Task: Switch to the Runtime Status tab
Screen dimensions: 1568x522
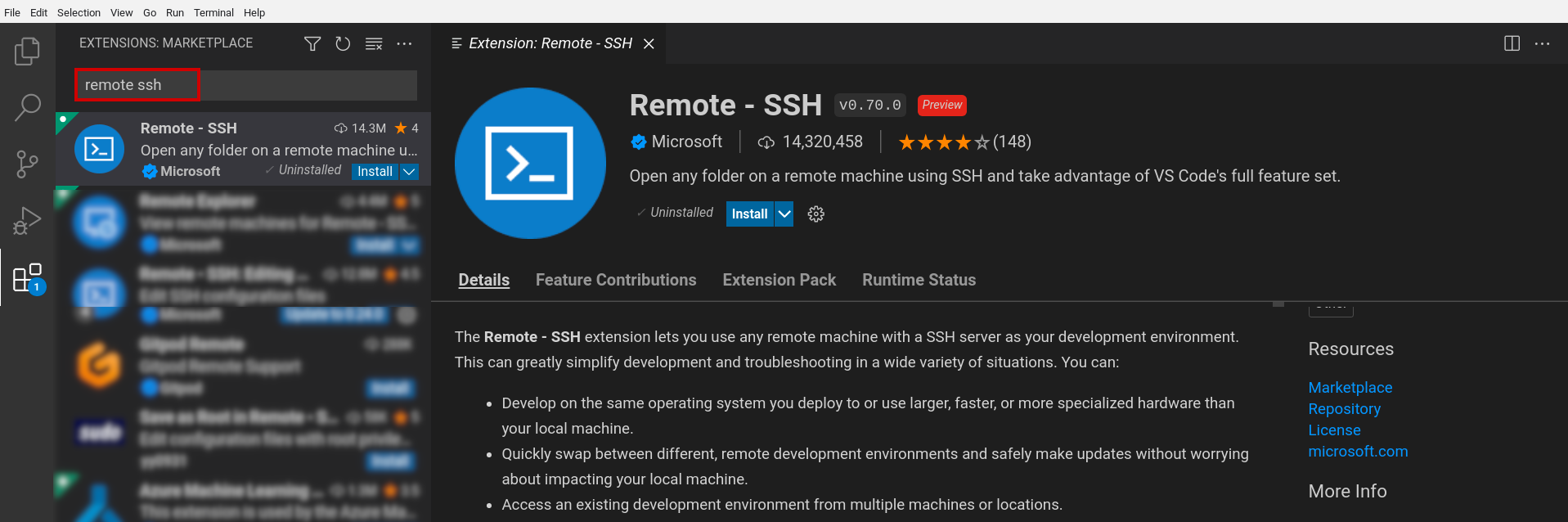Action: [919, 280]
